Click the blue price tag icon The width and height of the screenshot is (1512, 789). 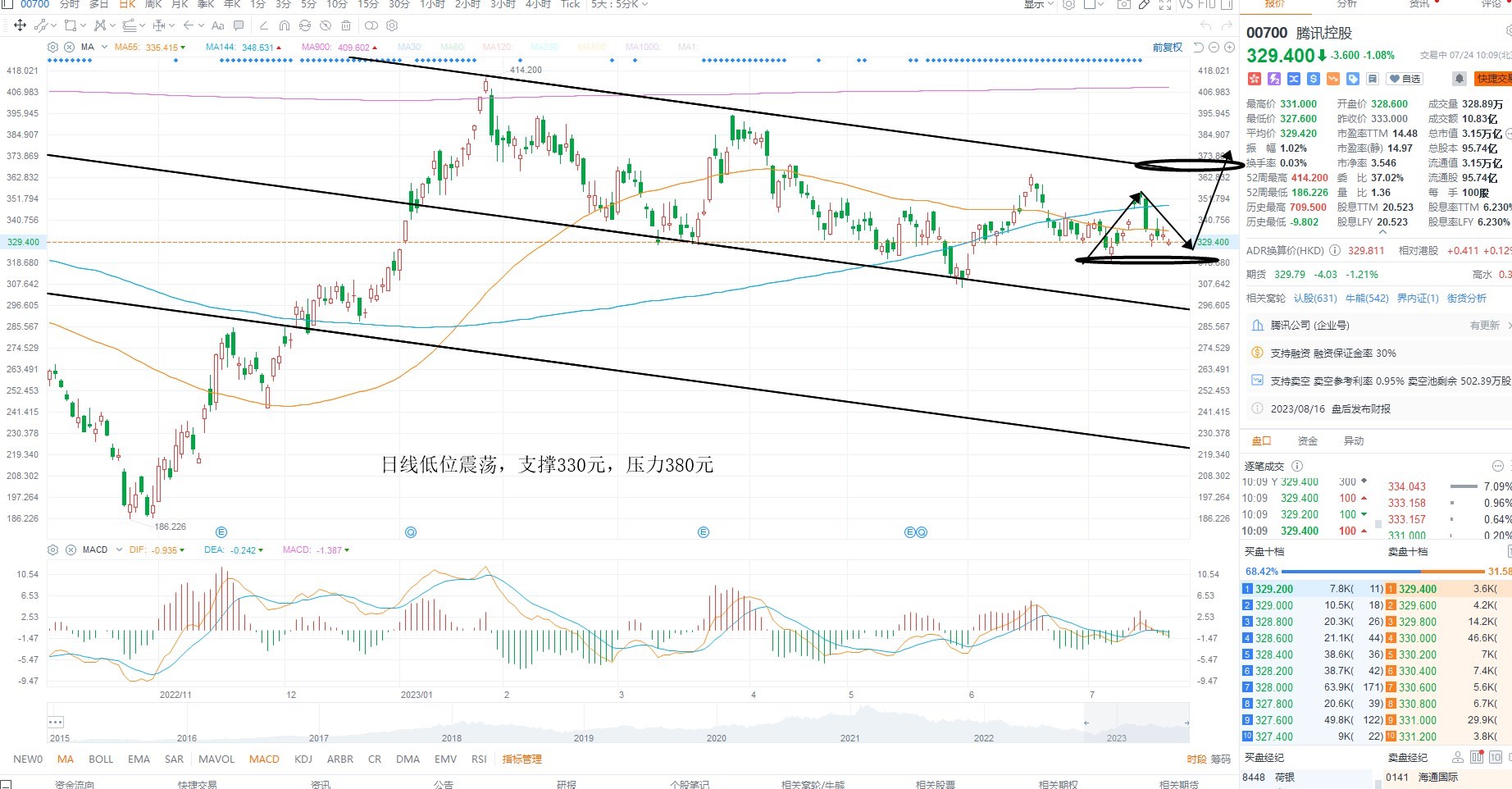1352,79
